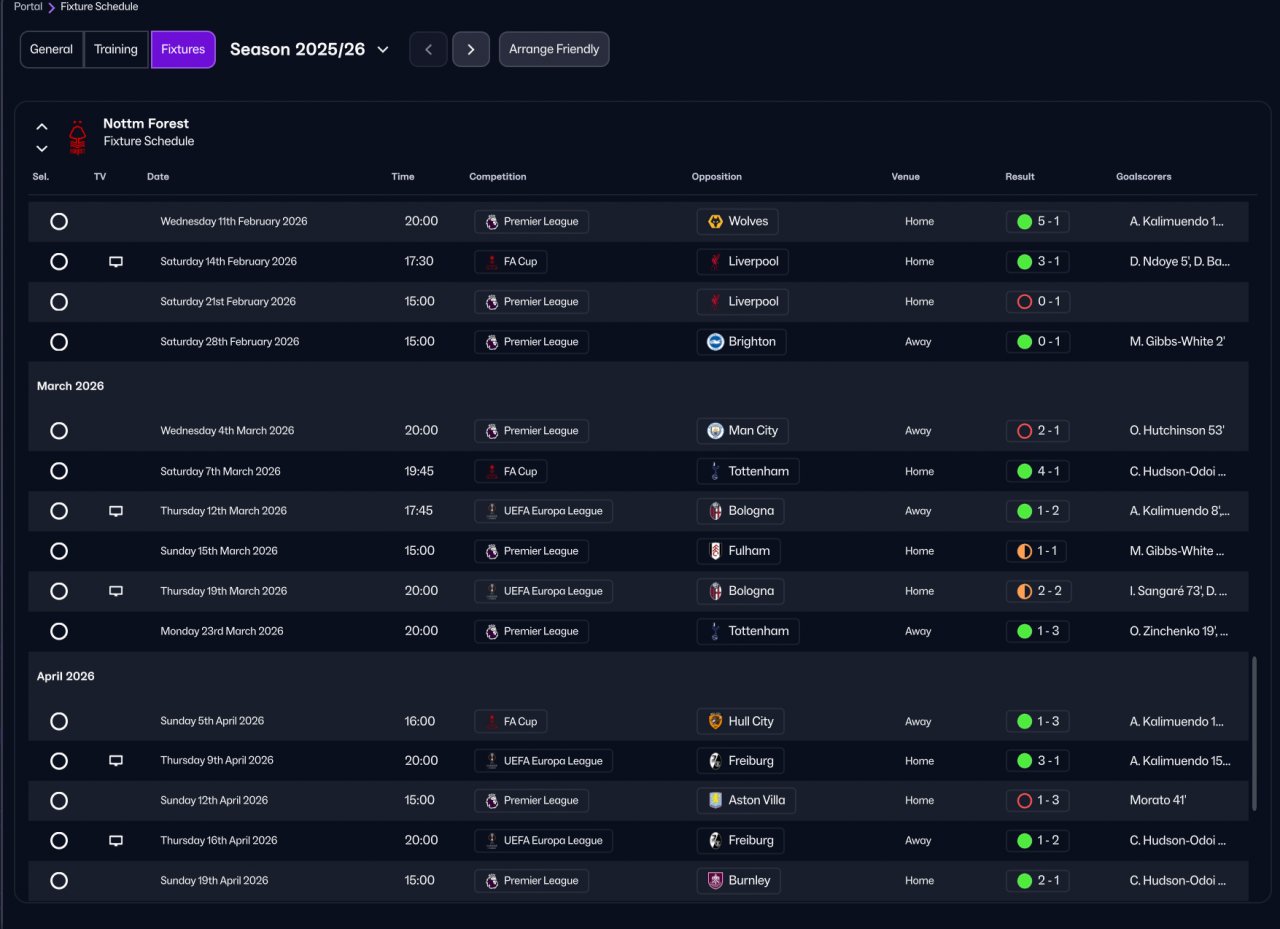
Task: Click TV icon for Thursday 16th April fixture
Action: pyautogui.click(x=116, y=841)
